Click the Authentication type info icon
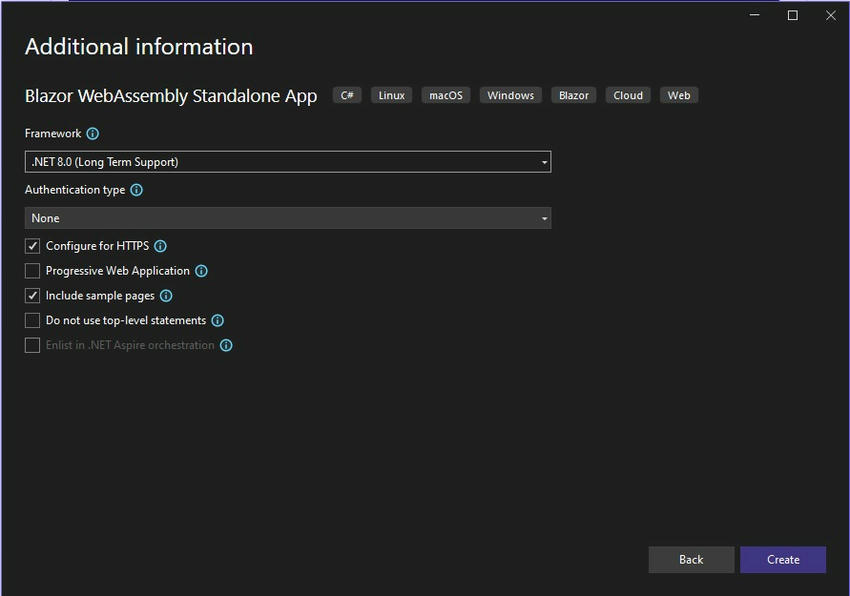This screenshot has width=850, height=596. pyautogui.click(x=137, y=190)
